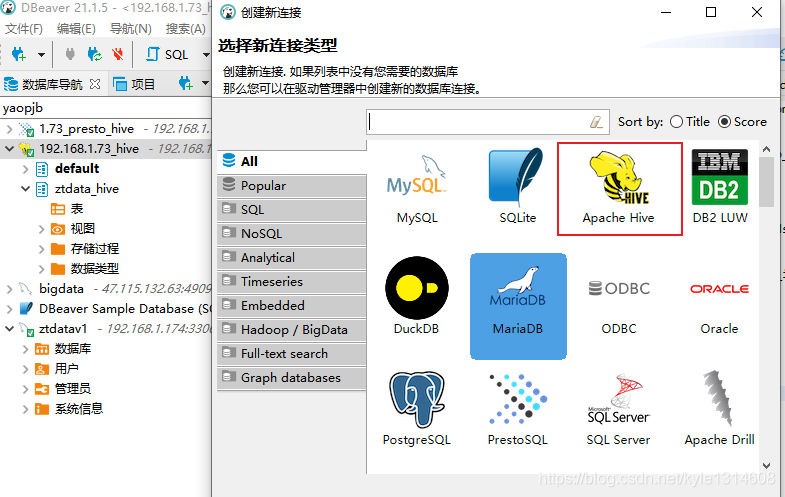
Task: Select the DuckDB driver icon
Action: coord(417,288)
